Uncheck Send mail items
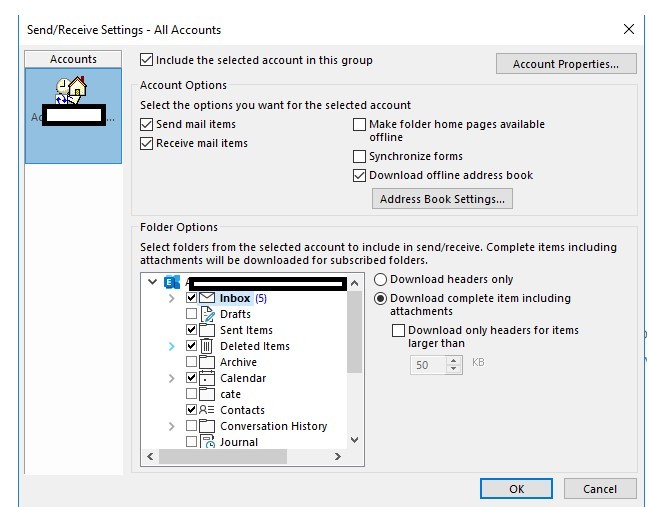 (x=146, y=124)
